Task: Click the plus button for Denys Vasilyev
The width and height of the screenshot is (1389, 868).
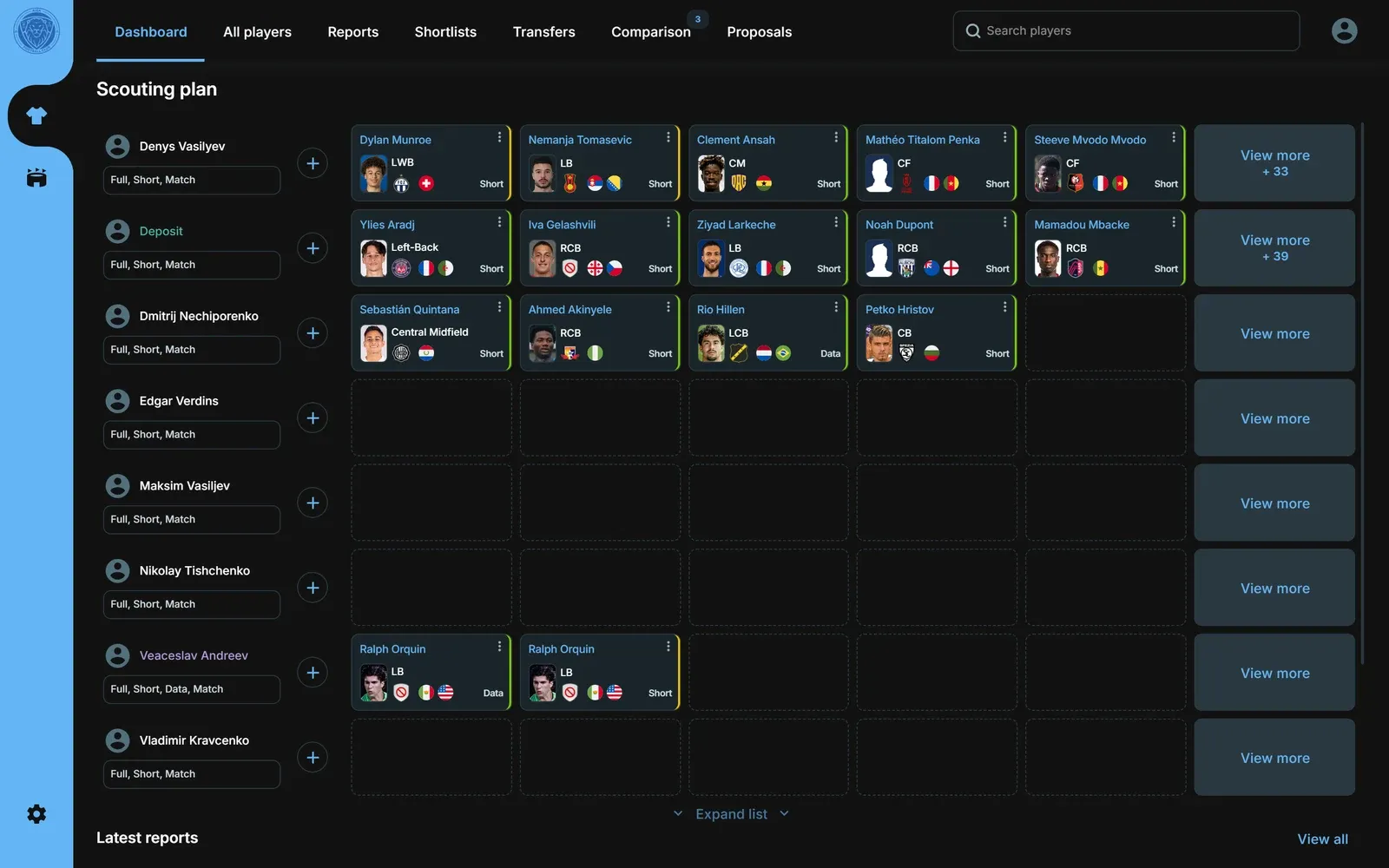Action: pos(313,163)
